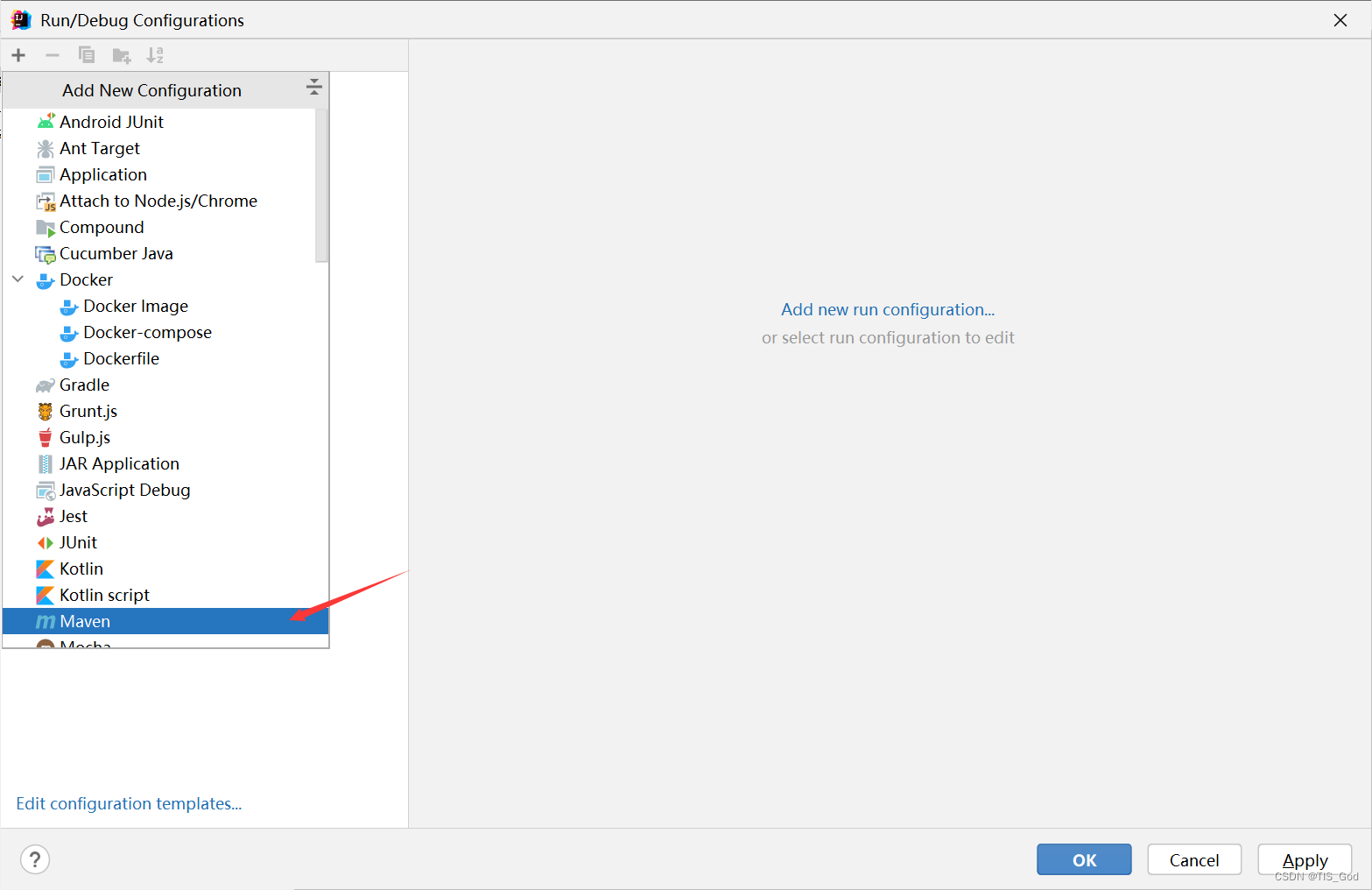The height and width of the screenshot is (890, 1372).
Task: Click the Dockerfile whale icon
Action: point(69,359)
